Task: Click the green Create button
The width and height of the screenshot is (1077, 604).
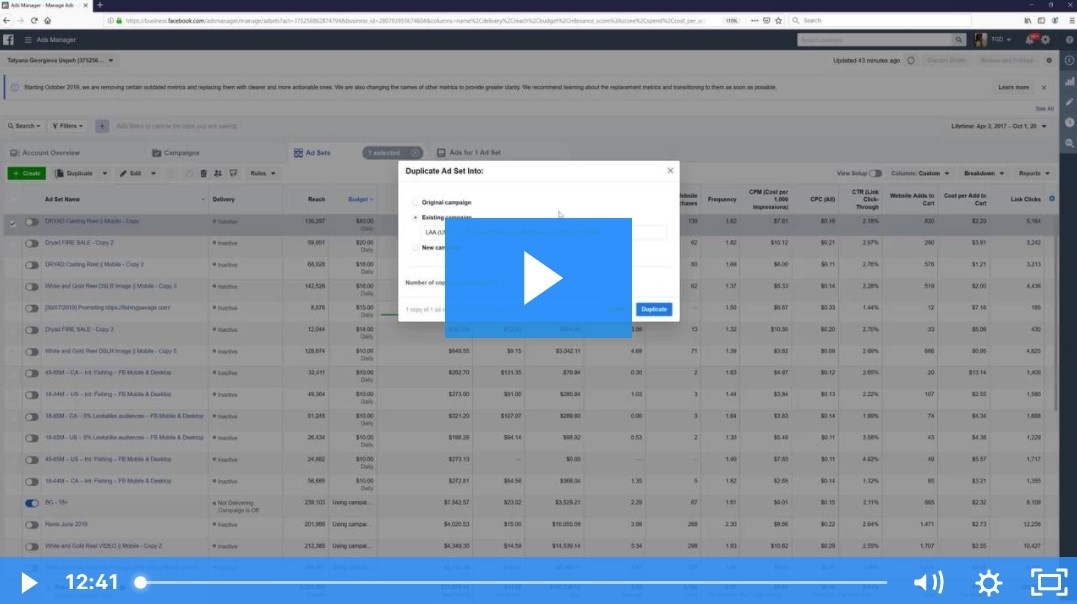Action: click(27, 173)
